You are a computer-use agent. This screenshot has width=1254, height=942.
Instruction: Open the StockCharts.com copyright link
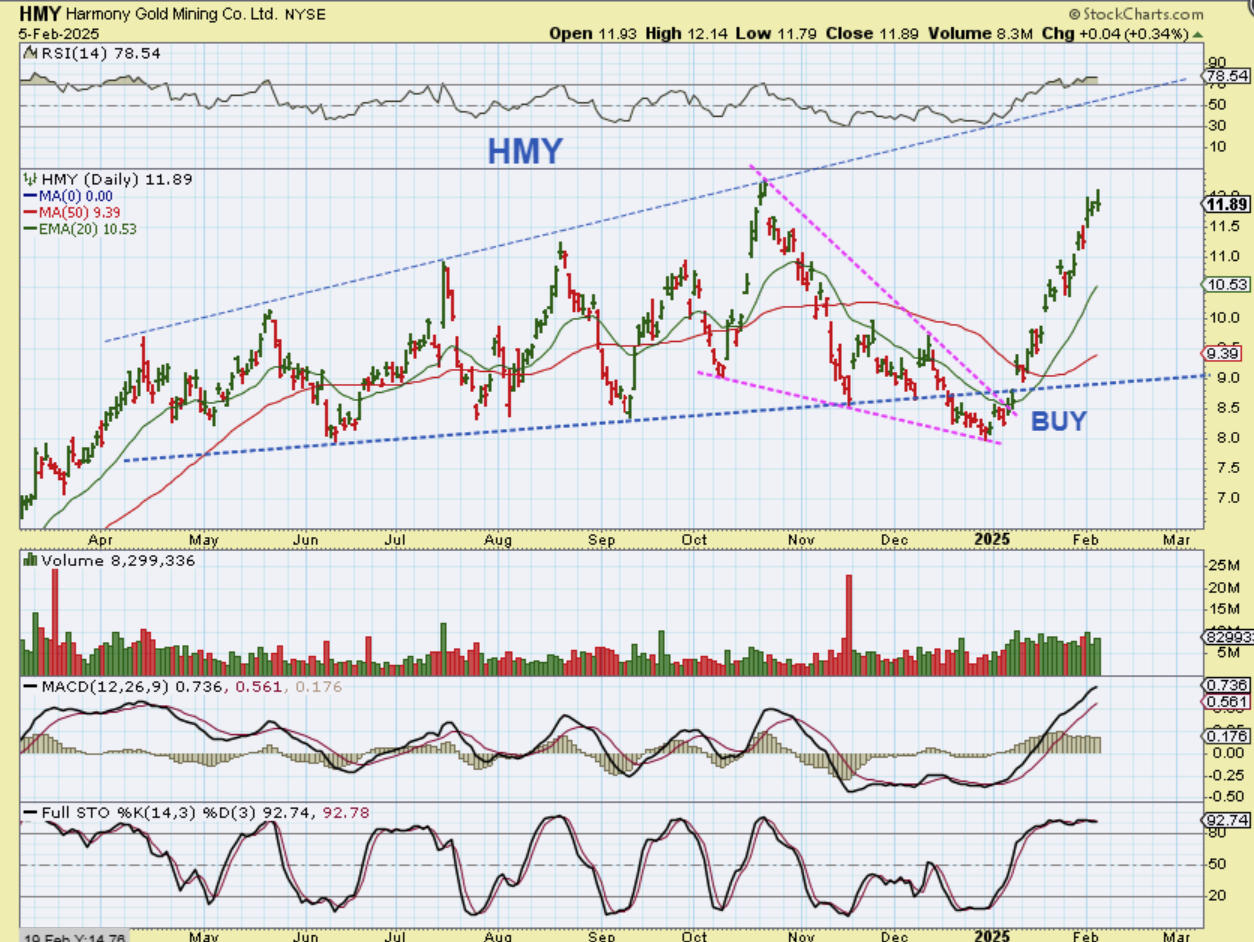click(x=1135, y=14)
